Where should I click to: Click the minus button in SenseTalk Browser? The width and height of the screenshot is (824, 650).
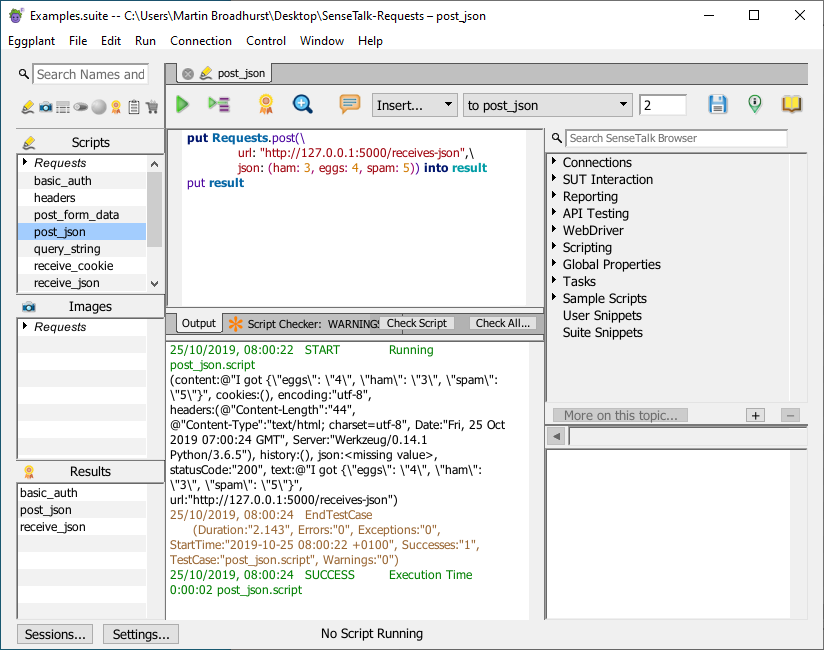tap(790, 416)
